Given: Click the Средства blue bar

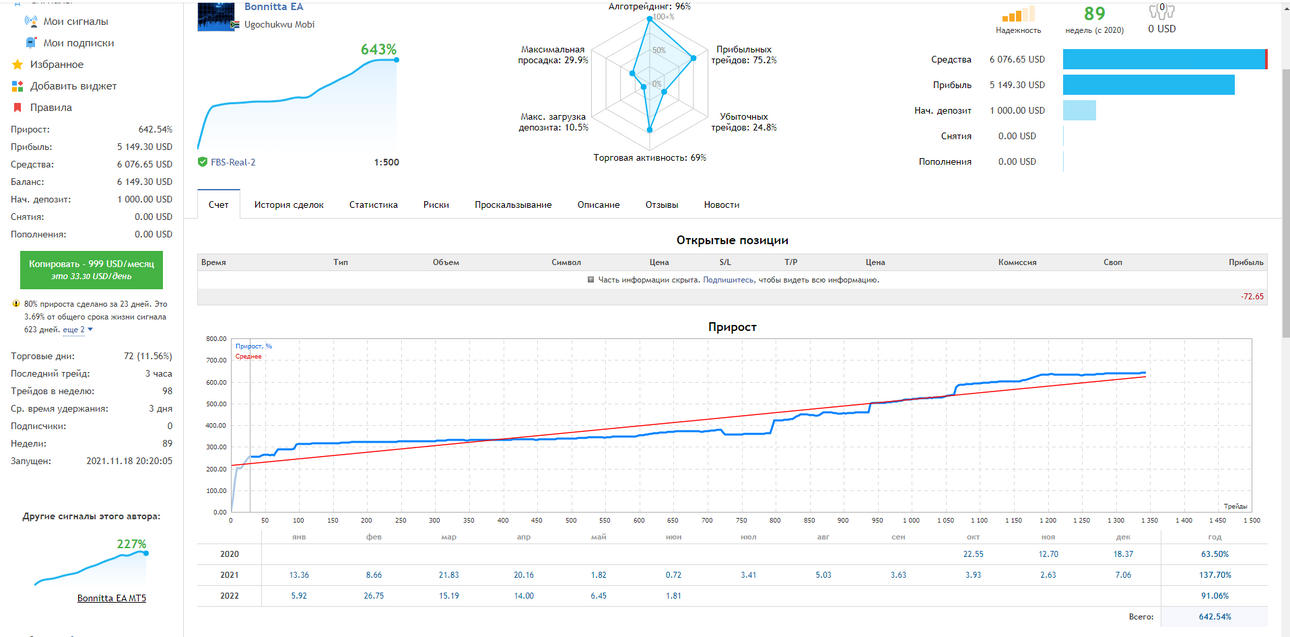Looking at the screenshot, I should pyautogui.click(x=1164, y=60).
